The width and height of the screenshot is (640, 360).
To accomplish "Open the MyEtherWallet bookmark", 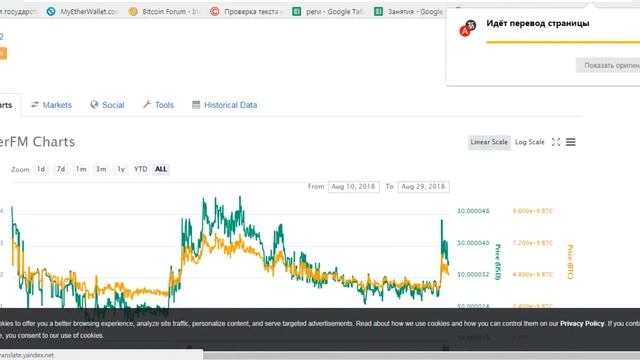I will pyautogui.click(x=83, y=12).
